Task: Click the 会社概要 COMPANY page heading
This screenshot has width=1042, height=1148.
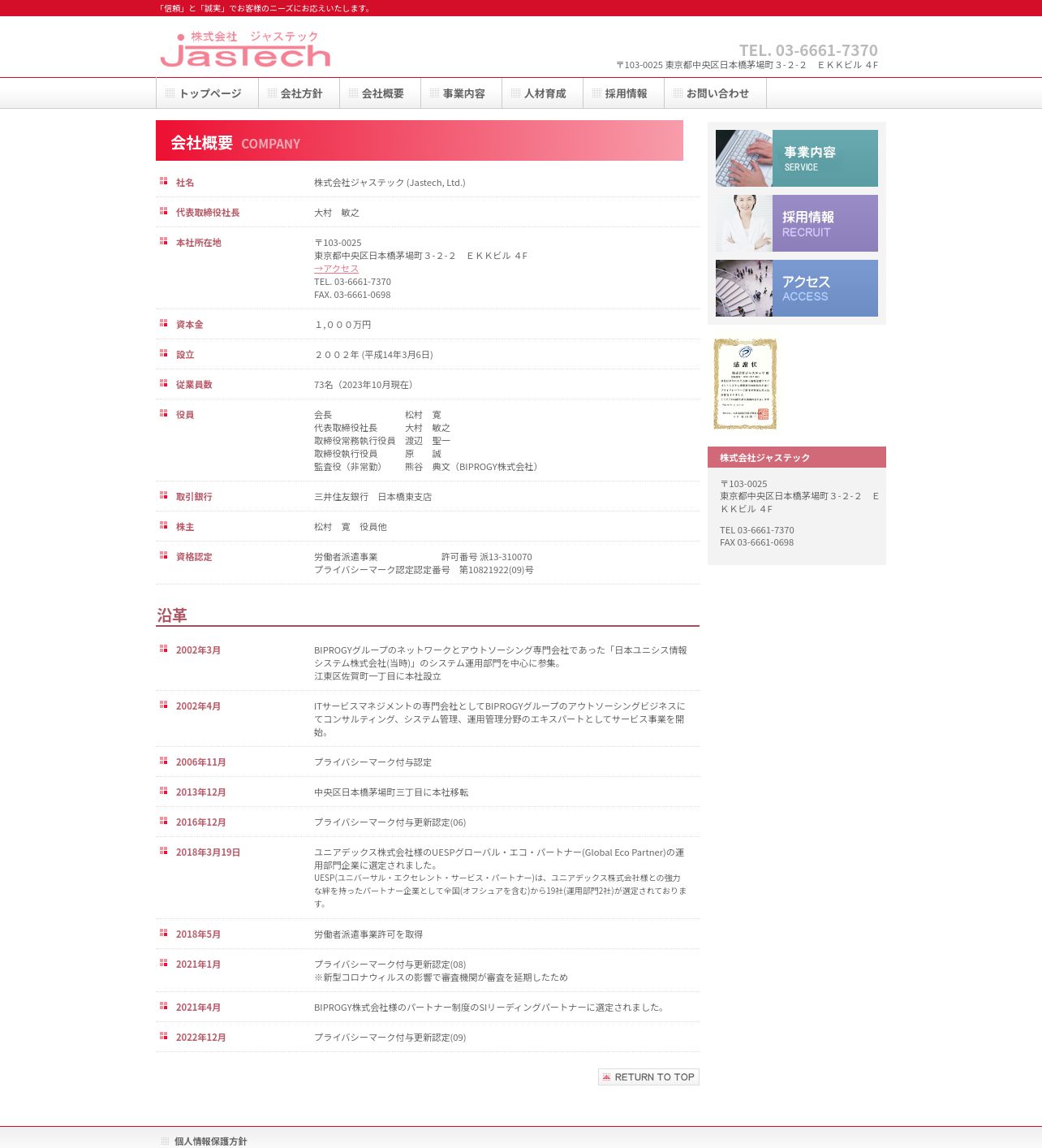Action: [x=420, y=140]
